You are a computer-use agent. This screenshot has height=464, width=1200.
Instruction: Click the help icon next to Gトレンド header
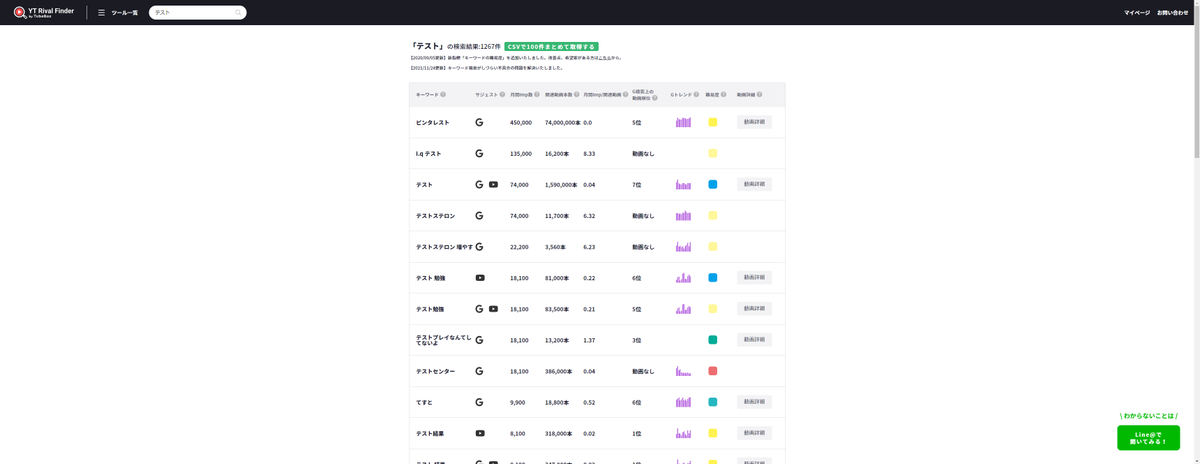tap(697, 95)
